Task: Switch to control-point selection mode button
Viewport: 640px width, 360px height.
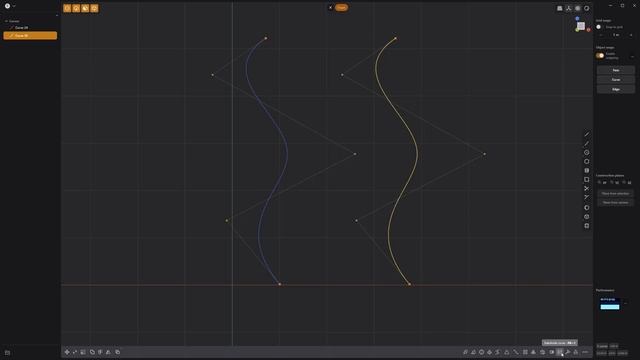Action: pyautogui.click(x=67, y=8)
